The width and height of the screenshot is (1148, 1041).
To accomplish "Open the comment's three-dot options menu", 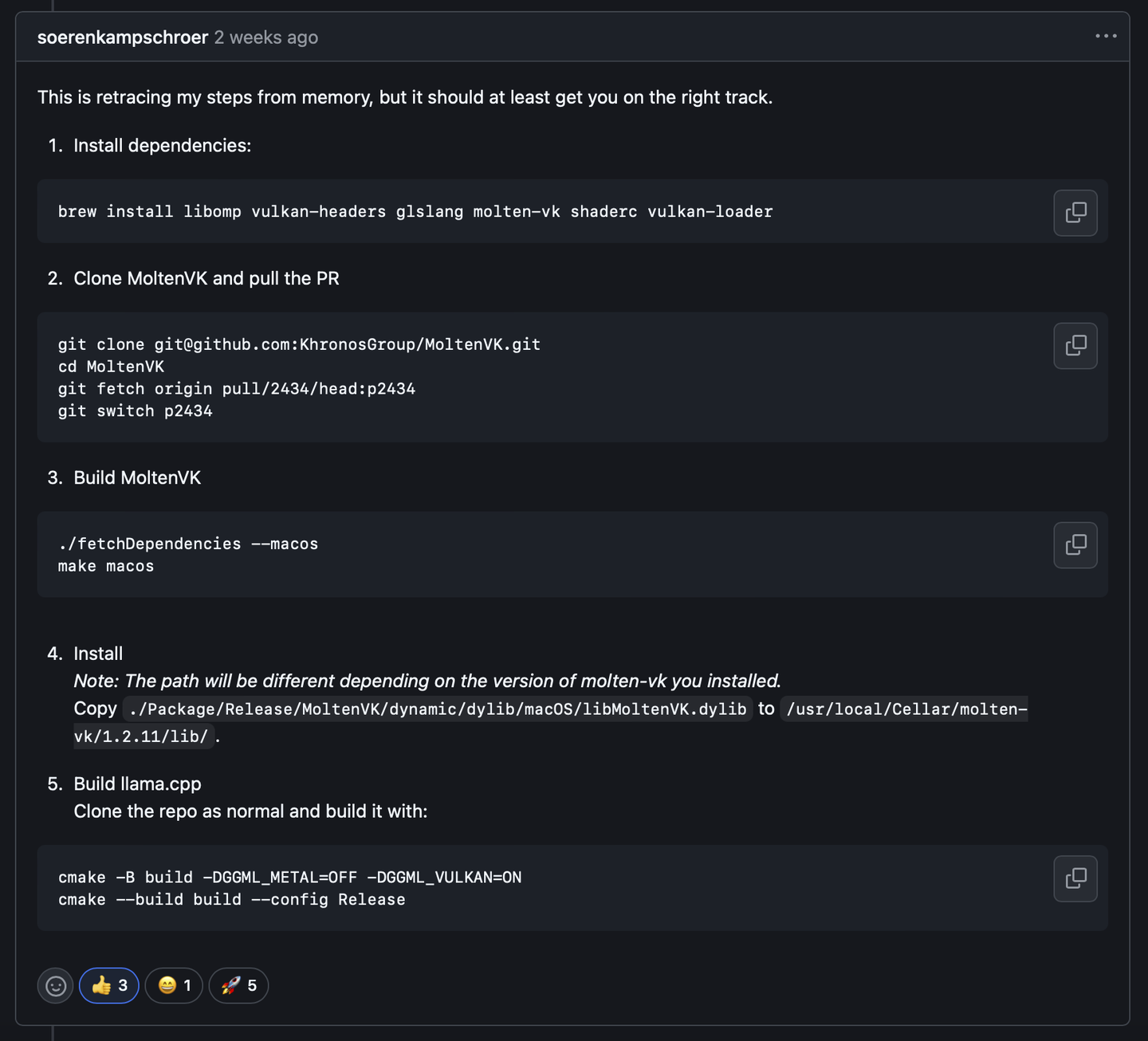I will [x=1106, y=37].
